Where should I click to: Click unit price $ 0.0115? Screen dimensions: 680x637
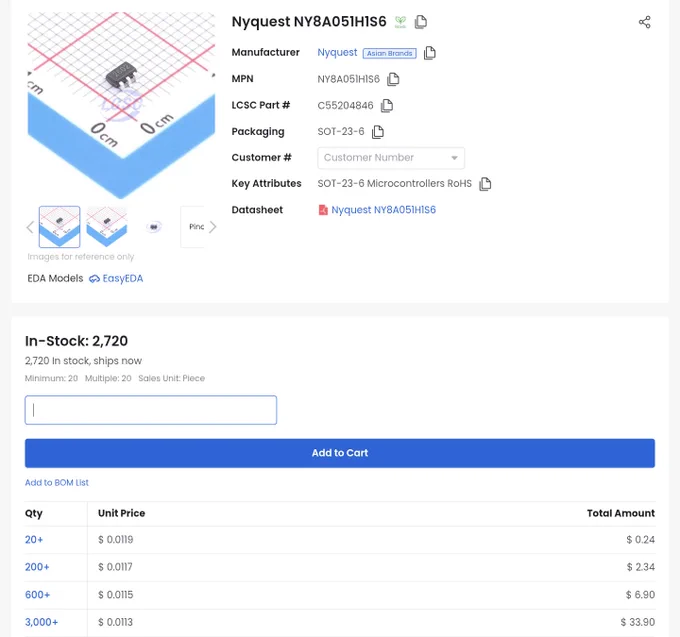tap(116, 595)
